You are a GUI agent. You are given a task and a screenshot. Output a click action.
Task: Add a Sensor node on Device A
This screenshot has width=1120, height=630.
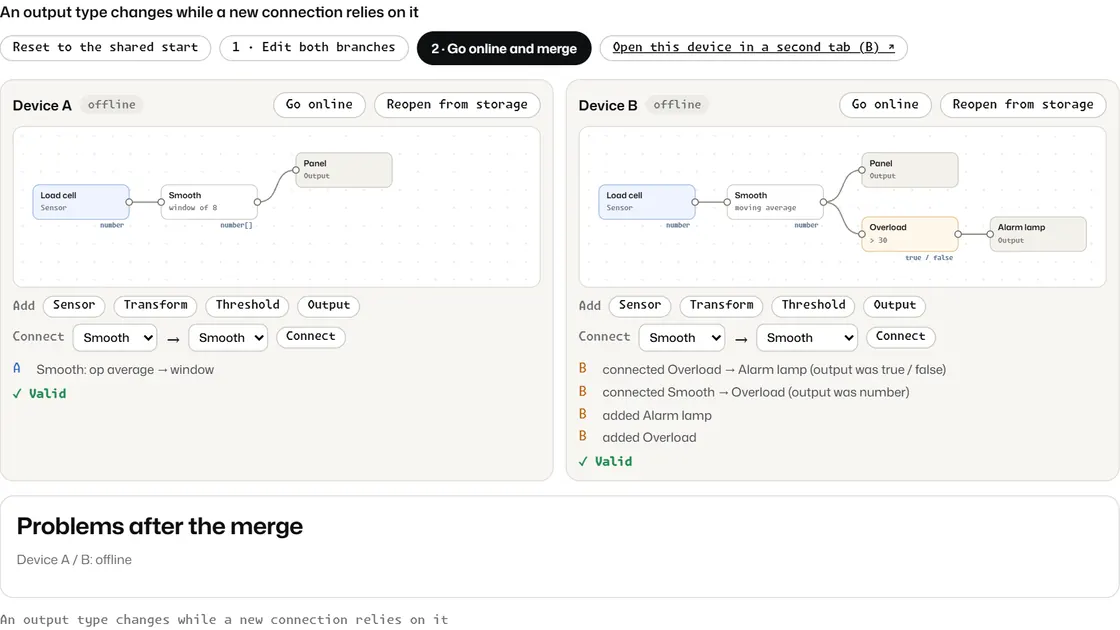pos(74,305)
